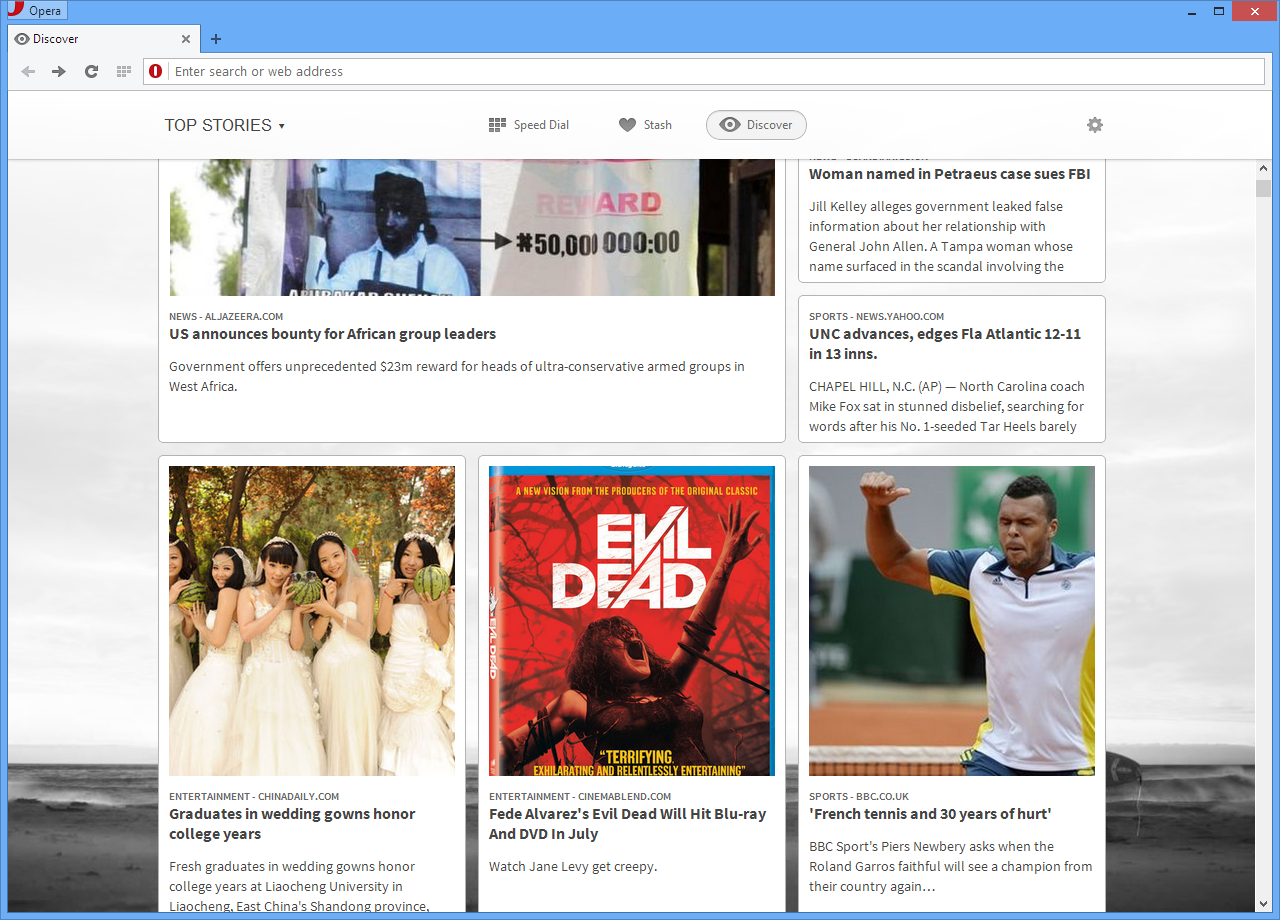Open 'UNC advances, edges Fla Atlantic' story
Screen dimensions: 1280x920
pos(945,344)
